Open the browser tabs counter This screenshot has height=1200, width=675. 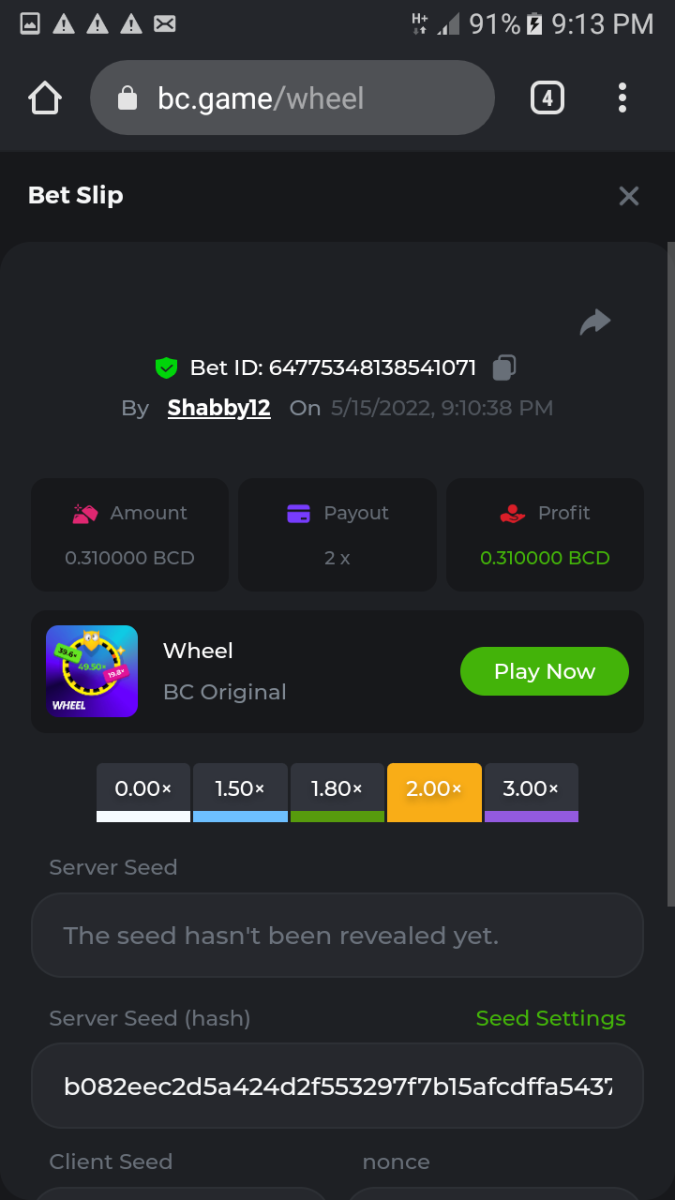coord(546,98)
